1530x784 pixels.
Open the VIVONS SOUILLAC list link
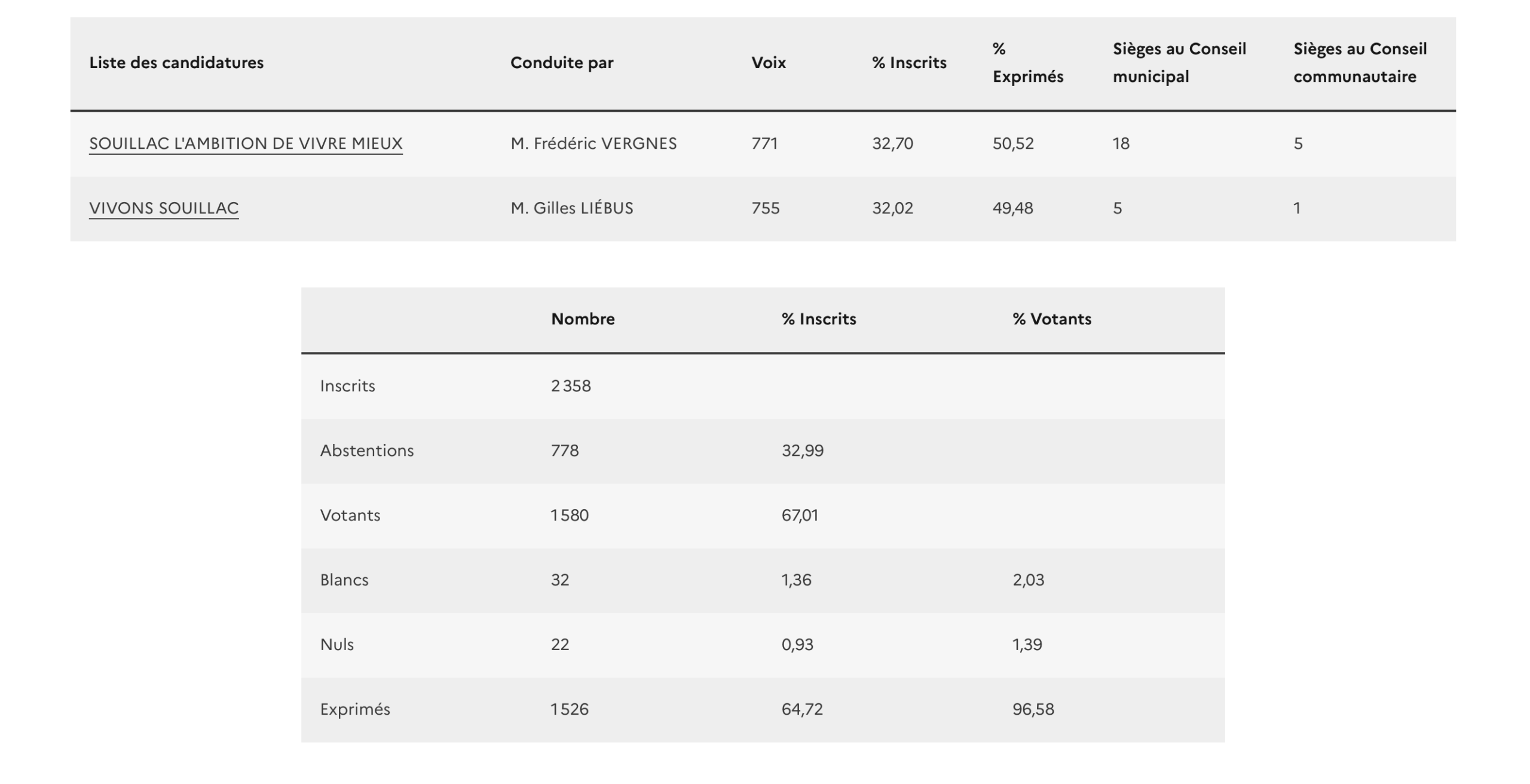tap(164, 208)
